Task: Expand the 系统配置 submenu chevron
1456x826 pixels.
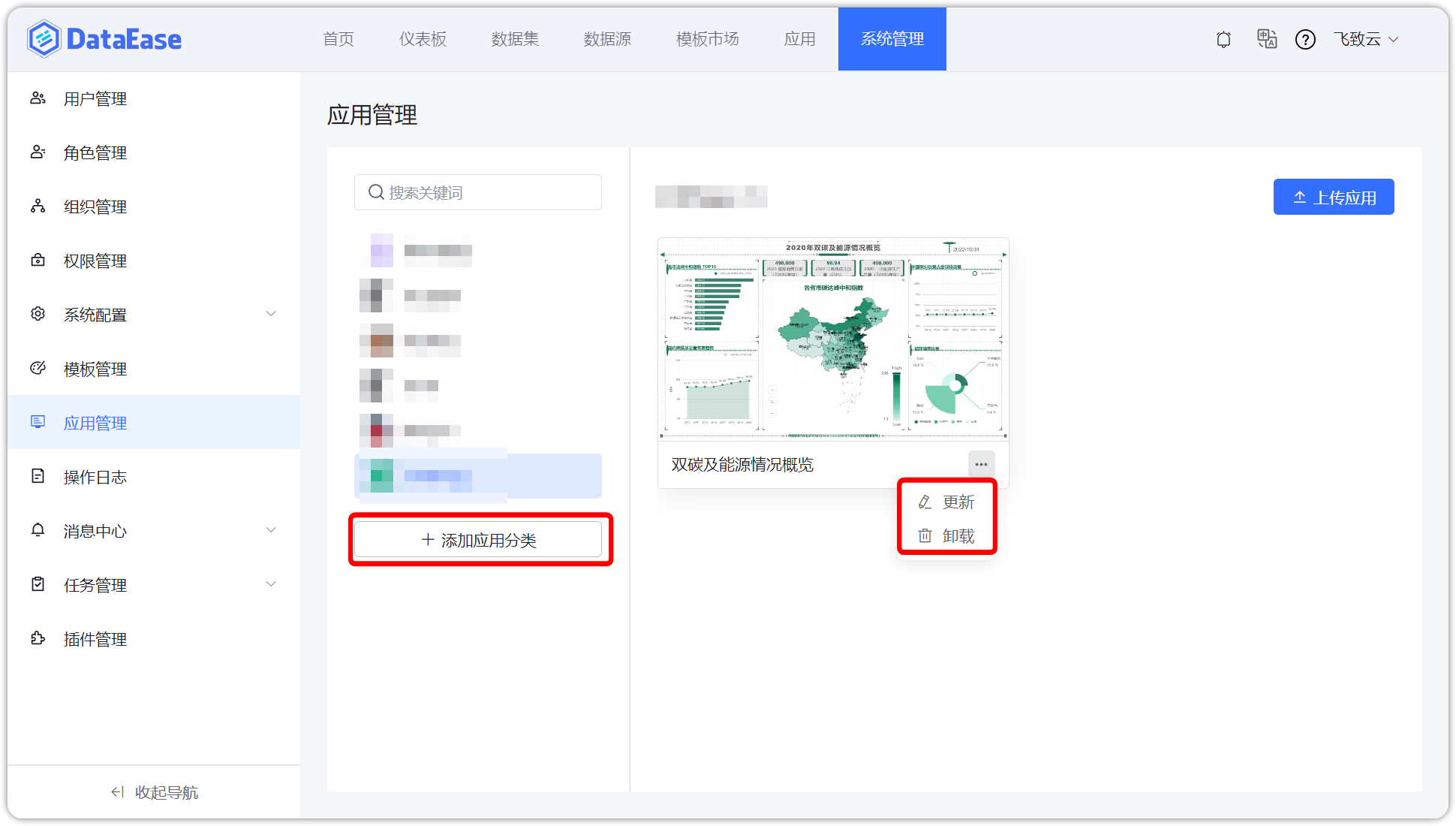Action: pos(272,314)
